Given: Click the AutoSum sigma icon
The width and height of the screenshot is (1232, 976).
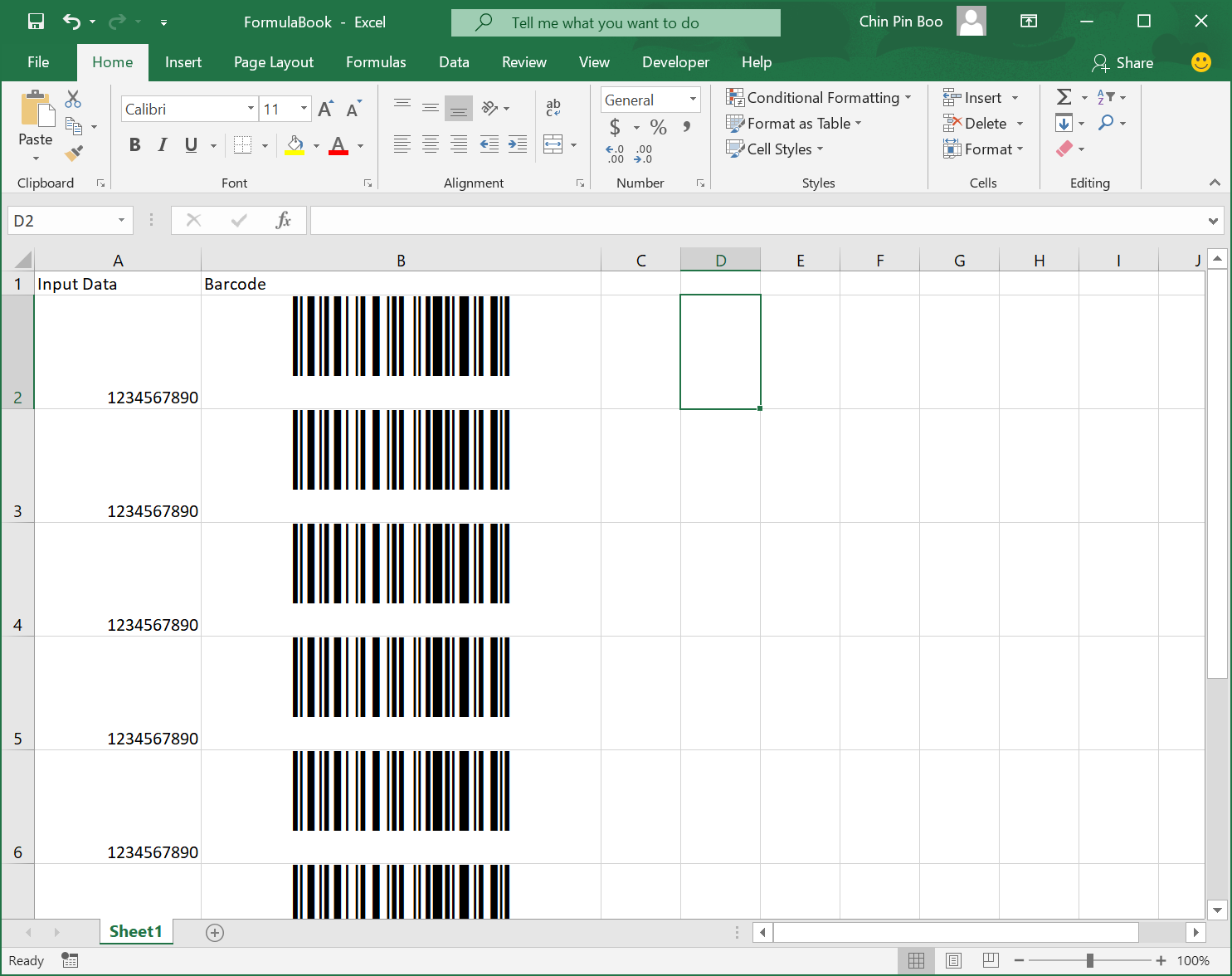Looking at the screenshot, I should [x=1064, y=97].
